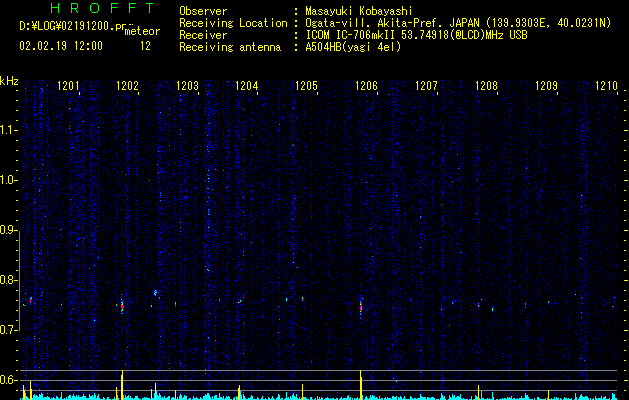This screenshot has width=629, height=400.
Task: Click the 1.0 kHz axis label
Action: click(9, 180)
